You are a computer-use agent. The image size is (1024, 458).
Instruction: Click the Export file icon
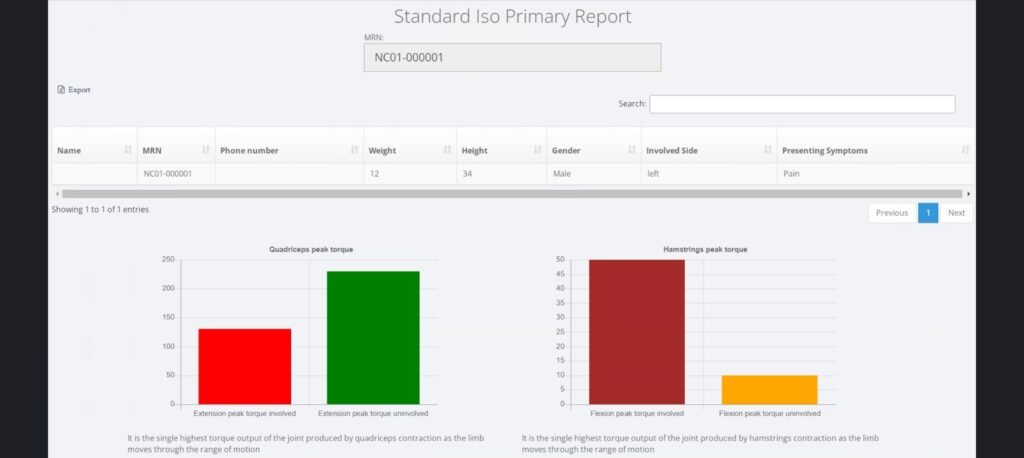point(61,90)
